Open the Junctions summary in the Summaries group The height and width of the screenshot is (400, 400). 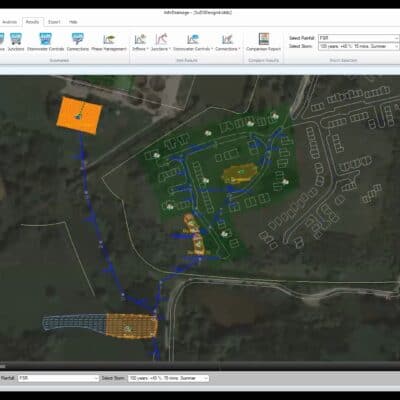16,42
